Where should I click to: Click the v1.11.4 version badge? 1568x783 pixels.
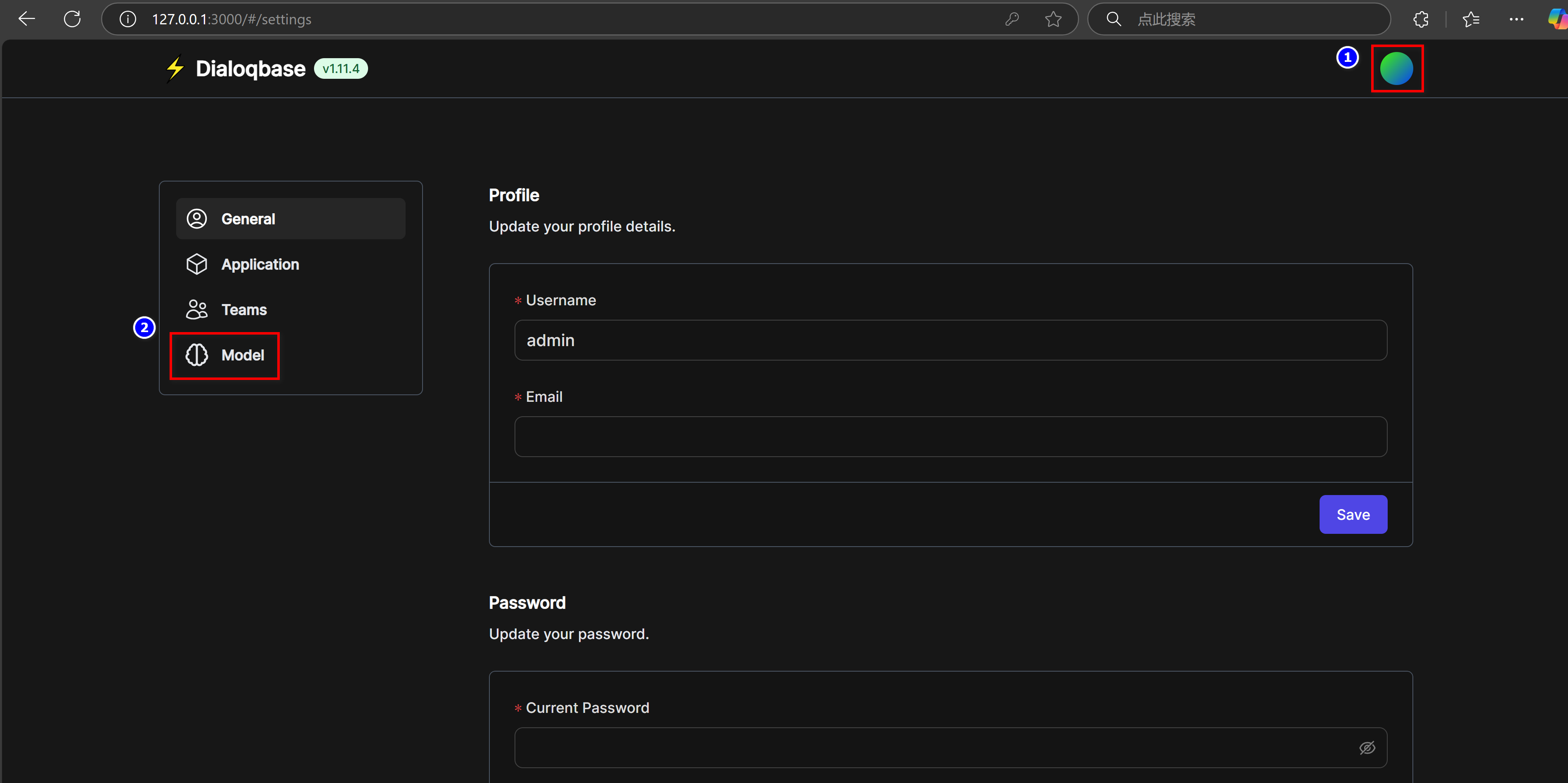pos(341,68)
